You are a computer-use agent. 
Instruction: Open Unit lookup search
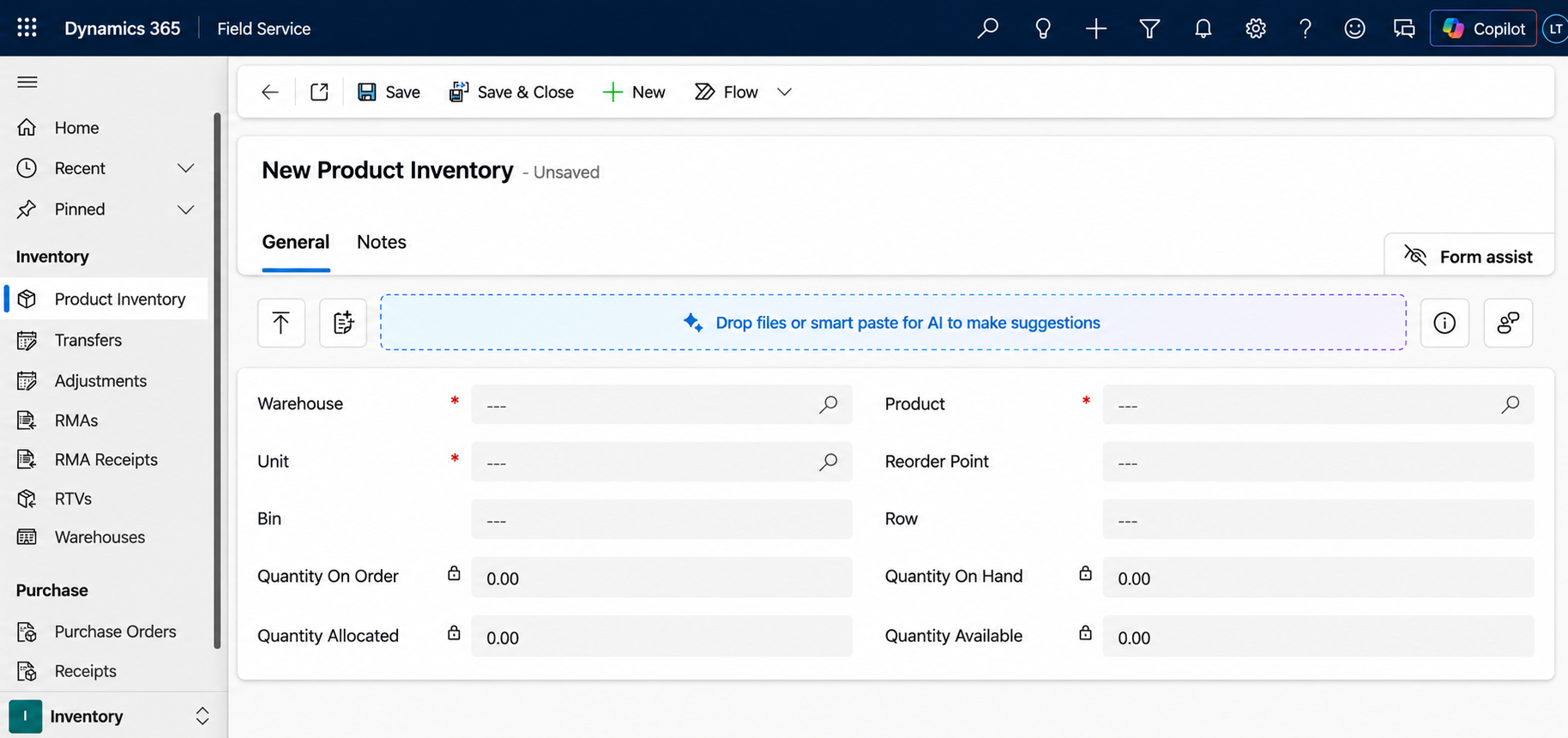pos(828,462)
